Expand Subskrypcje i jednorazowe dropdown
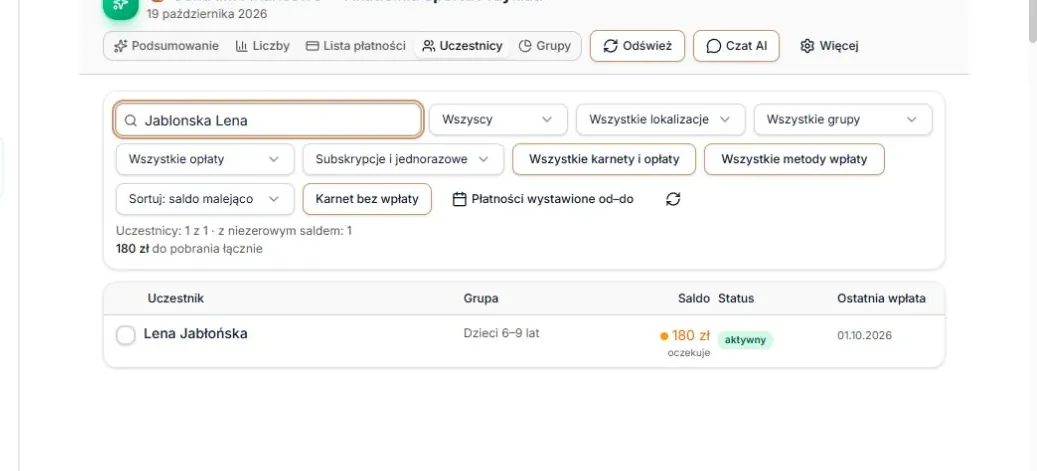The image size is (1037, 471). [403, 159]
